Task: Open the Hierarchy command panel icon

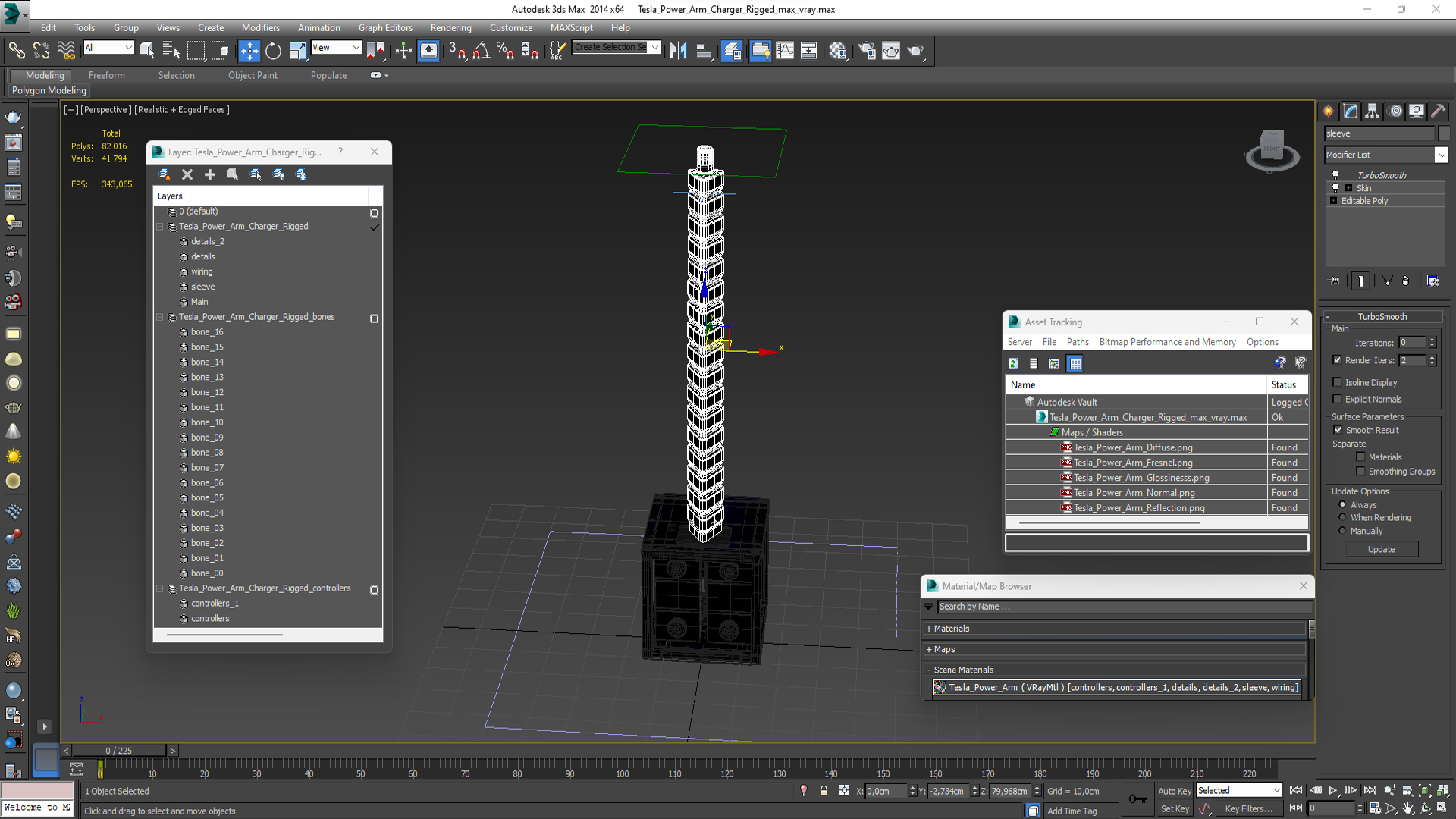Action: pos(1373,111)
